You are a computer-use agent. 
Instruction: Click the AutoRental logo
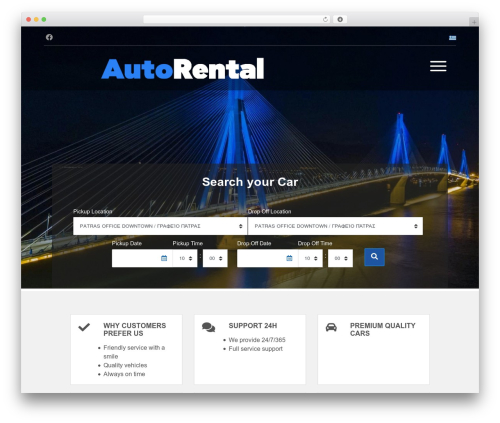coord(183,69)
